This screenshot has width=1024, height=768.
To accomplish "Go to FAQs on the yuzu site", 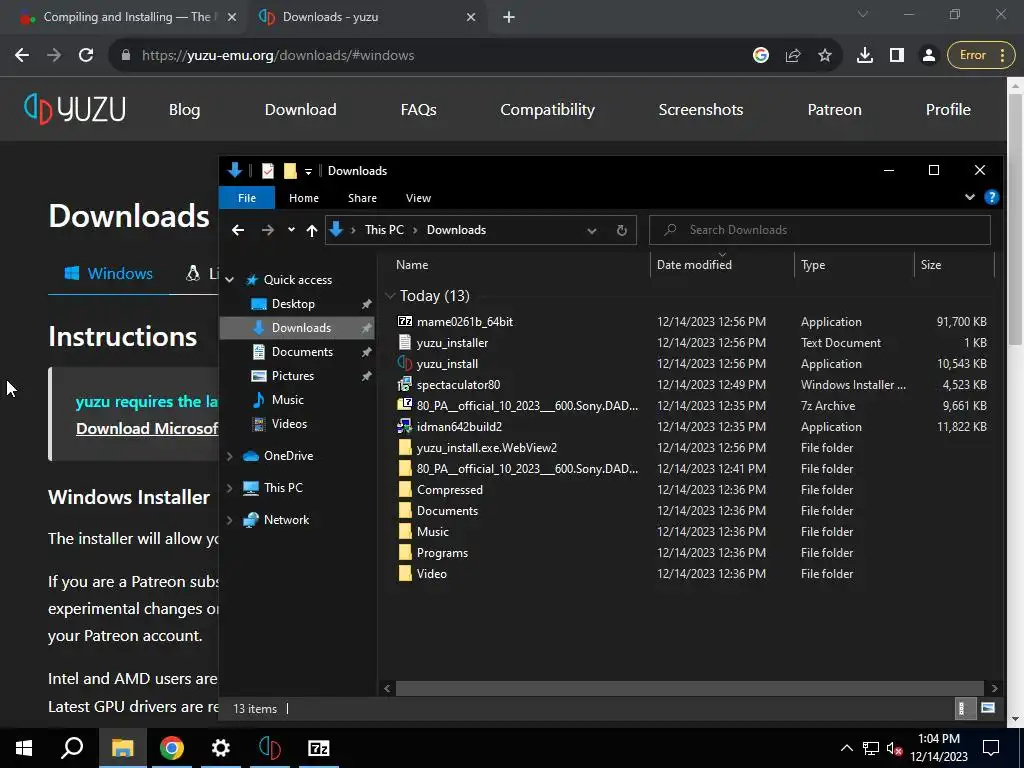I will click(x=419, y=110).
